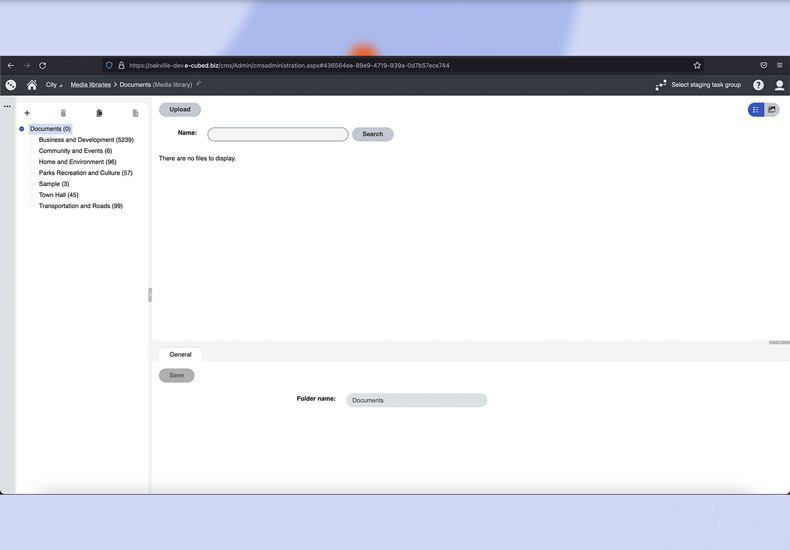Click the delete folder trash icon
The width and height of the screenshot is (790, 550).
[63, 113]
